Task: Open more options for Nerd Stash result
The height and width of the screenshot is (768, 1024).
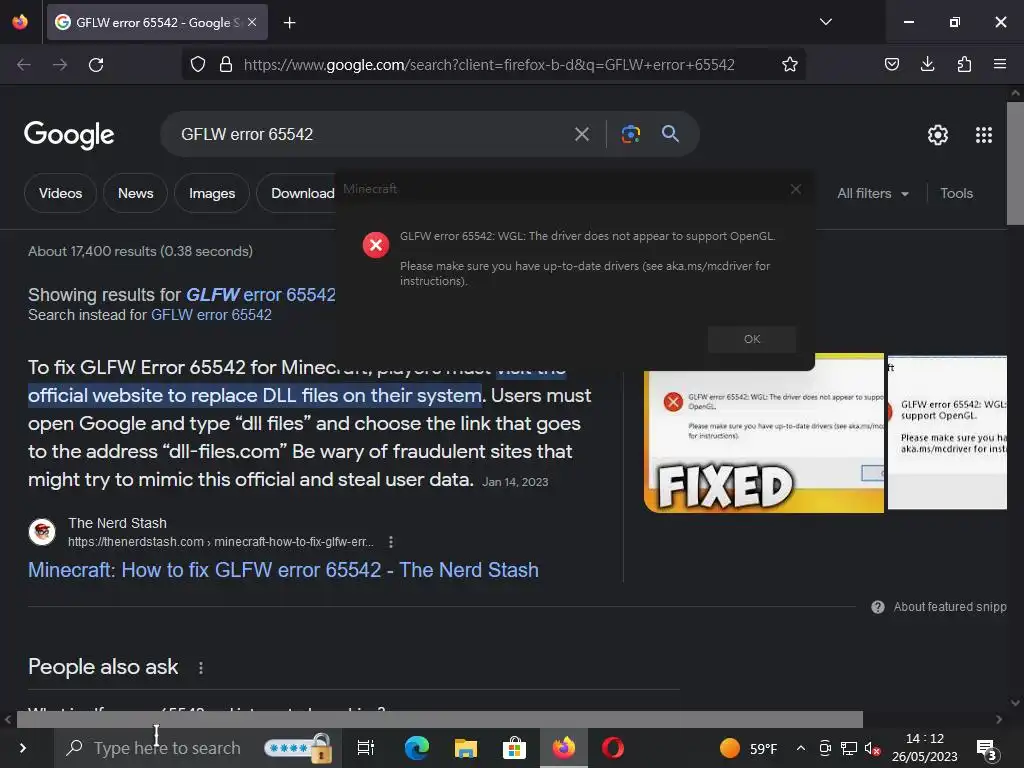Action: pyautogui.click(x=391, y=542)
